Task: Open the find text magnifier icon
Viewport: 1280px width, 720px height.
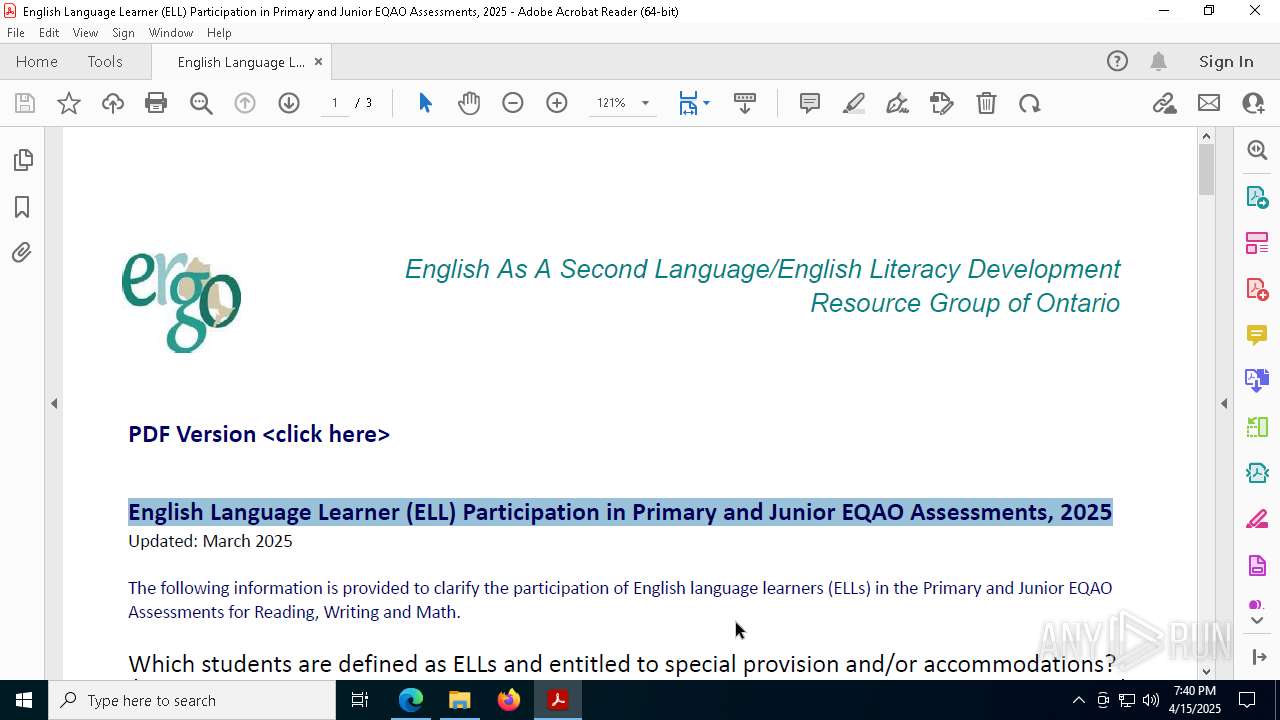Action: (201, 103)
